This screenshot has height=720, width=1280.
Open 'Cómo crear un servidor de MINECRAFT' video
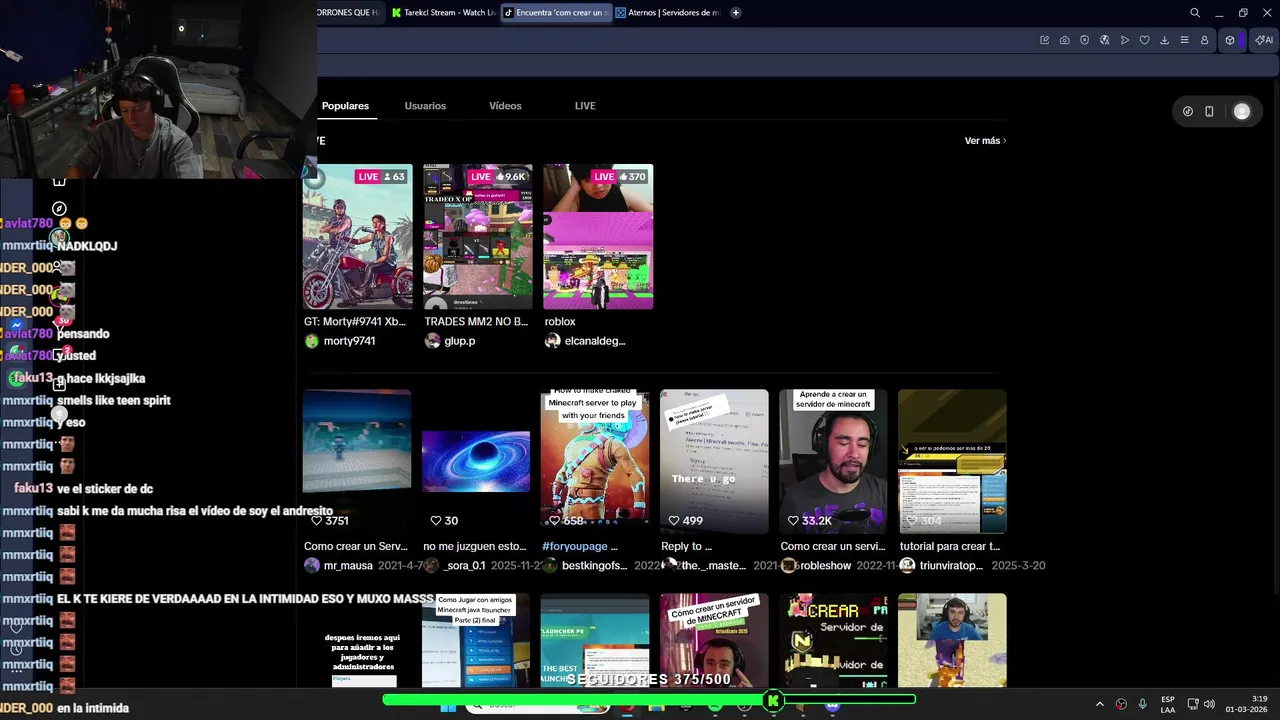[714, 640]
